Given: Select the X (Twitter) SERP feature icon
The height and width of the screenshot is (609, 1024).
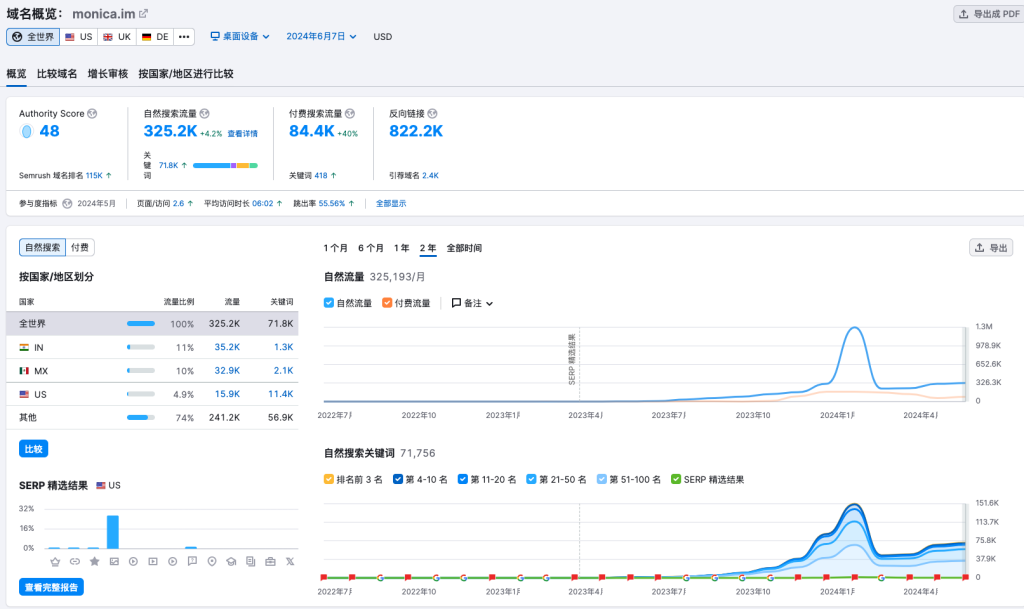Looking at the screenshot, I should (290, 561).
